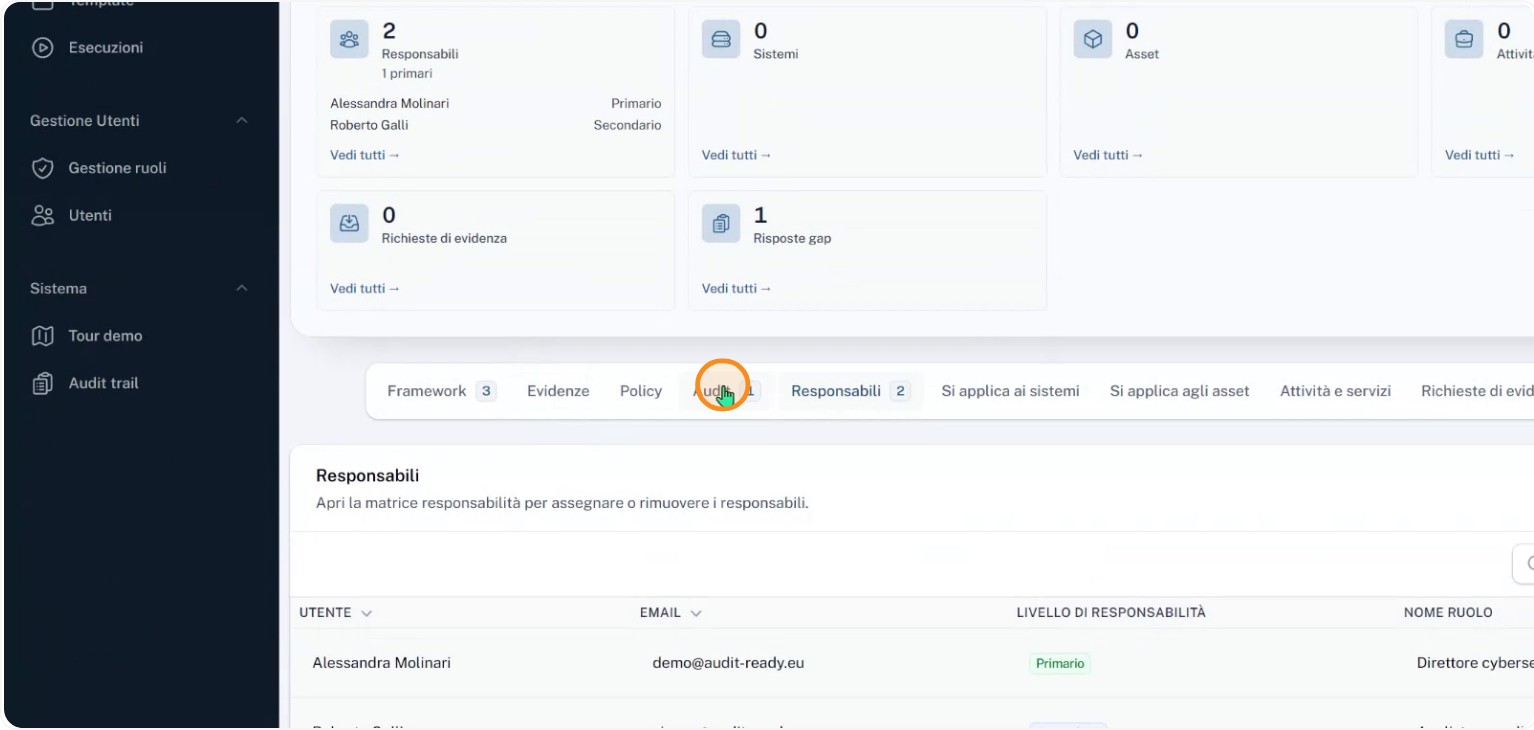Open the Policy tab
The width and height of the screenshot is (1534, 730).
point(641,391)
